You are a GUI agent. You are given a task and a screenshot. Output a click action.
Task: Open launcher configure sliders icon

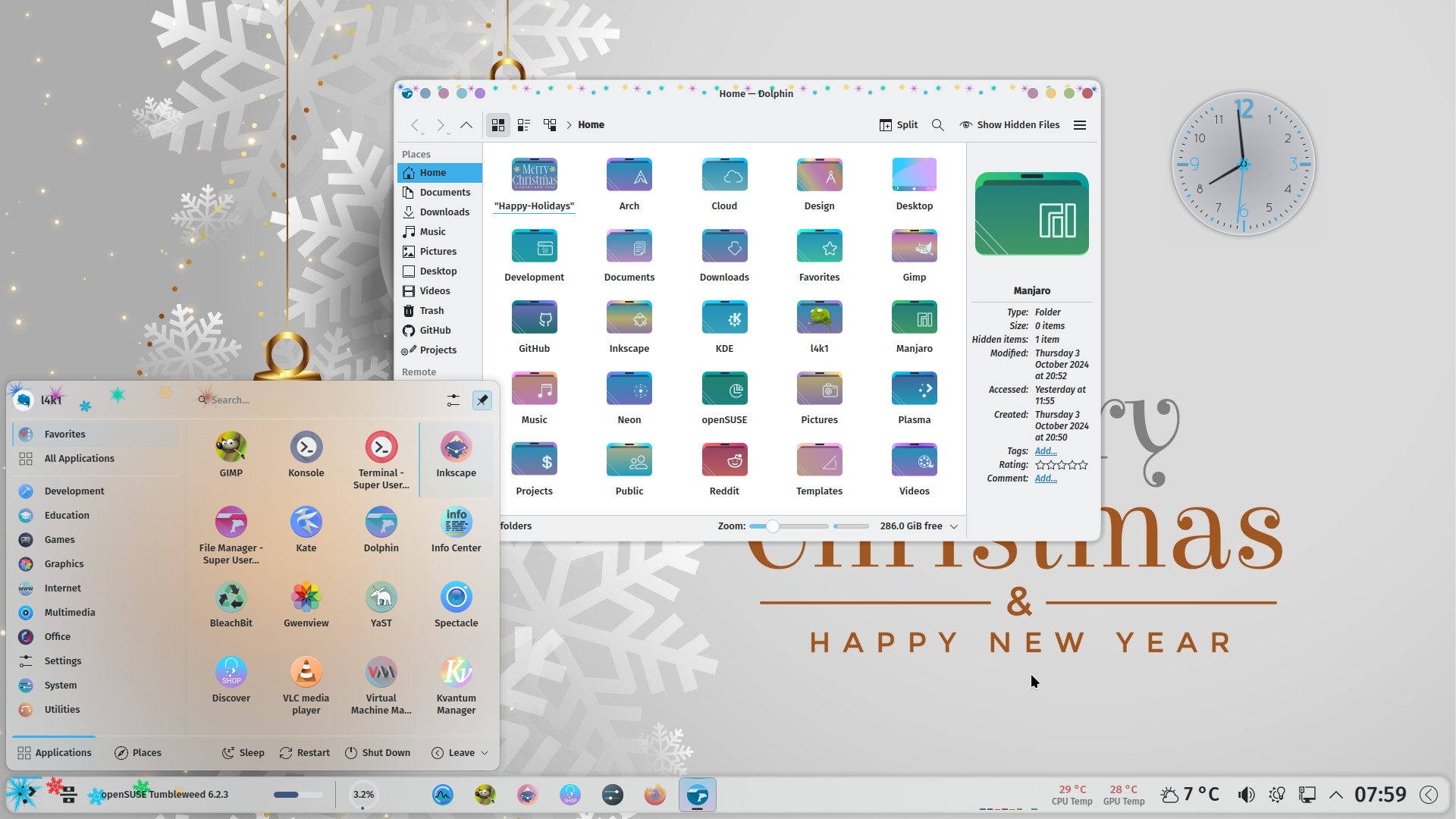pyautogui.click(x=453, y=400)
